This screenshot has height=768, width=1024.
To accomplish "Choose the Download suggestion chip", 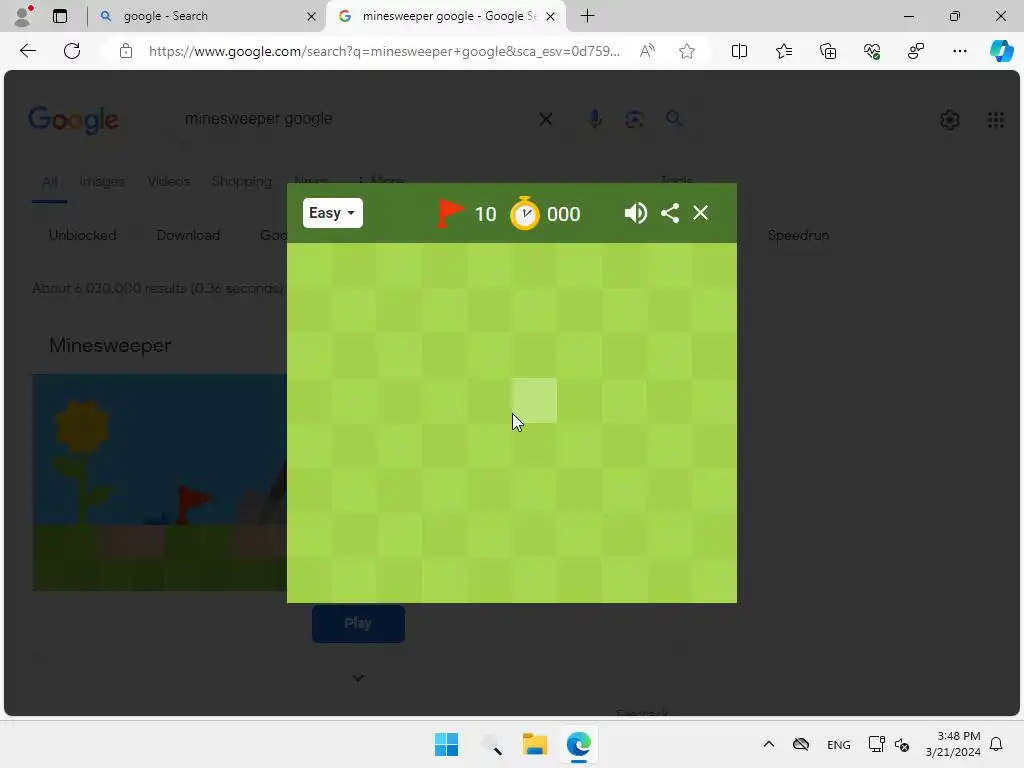I will click(x=188, y=235).
